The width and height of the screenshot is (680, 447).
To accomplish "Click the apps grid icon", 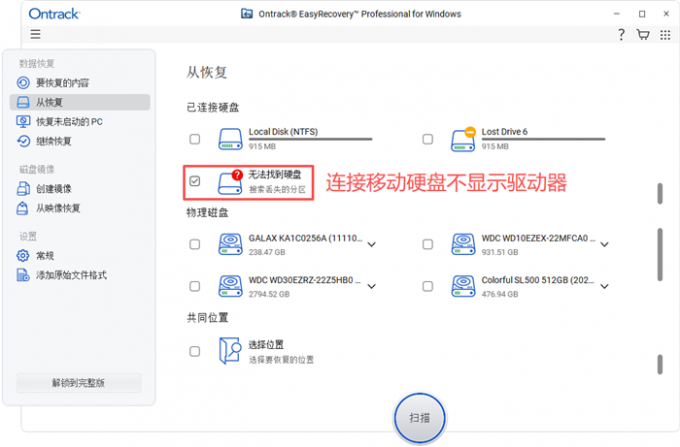I will click(665, 35).
